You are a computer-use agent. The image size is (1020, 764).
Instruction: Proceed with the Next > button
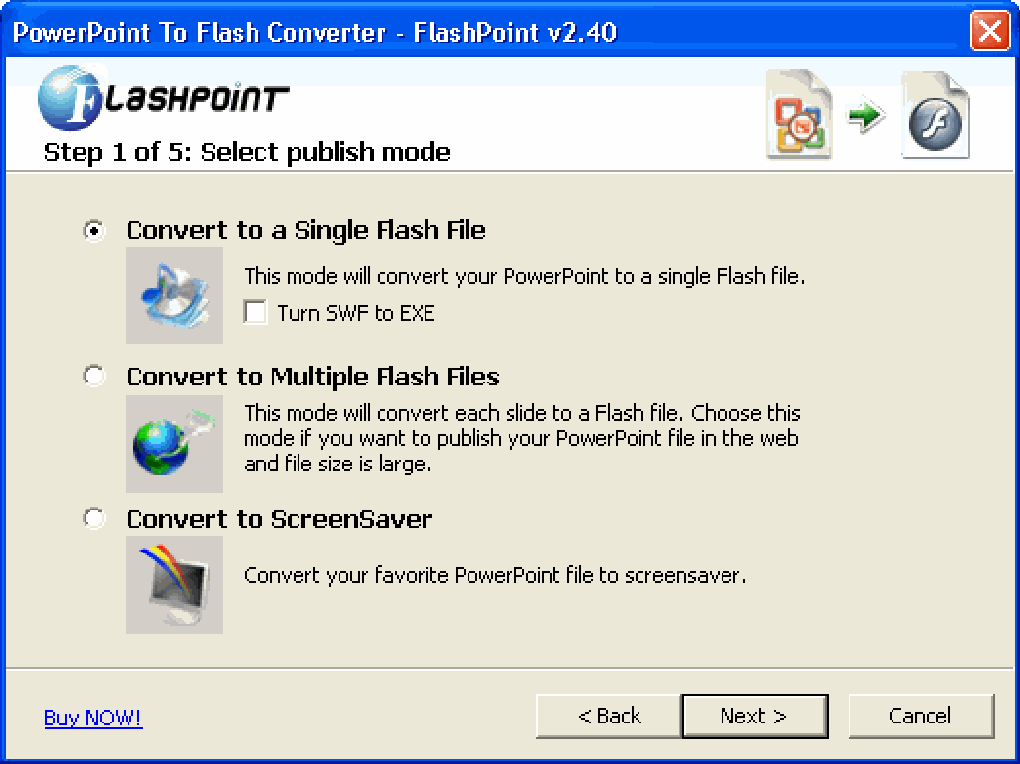click(755, 716)
